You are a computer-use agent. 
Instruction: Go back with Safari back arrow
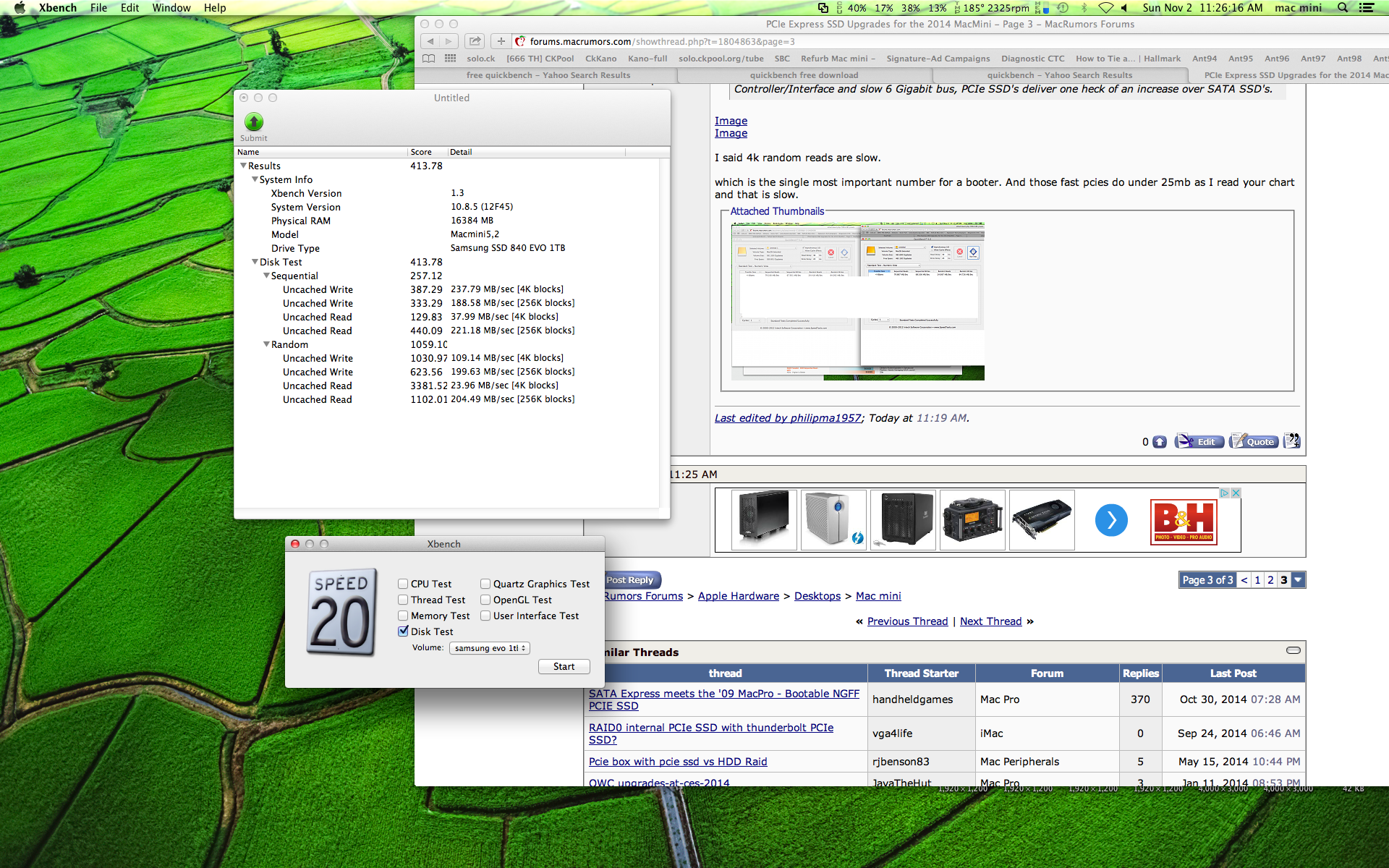pos(430,41)
